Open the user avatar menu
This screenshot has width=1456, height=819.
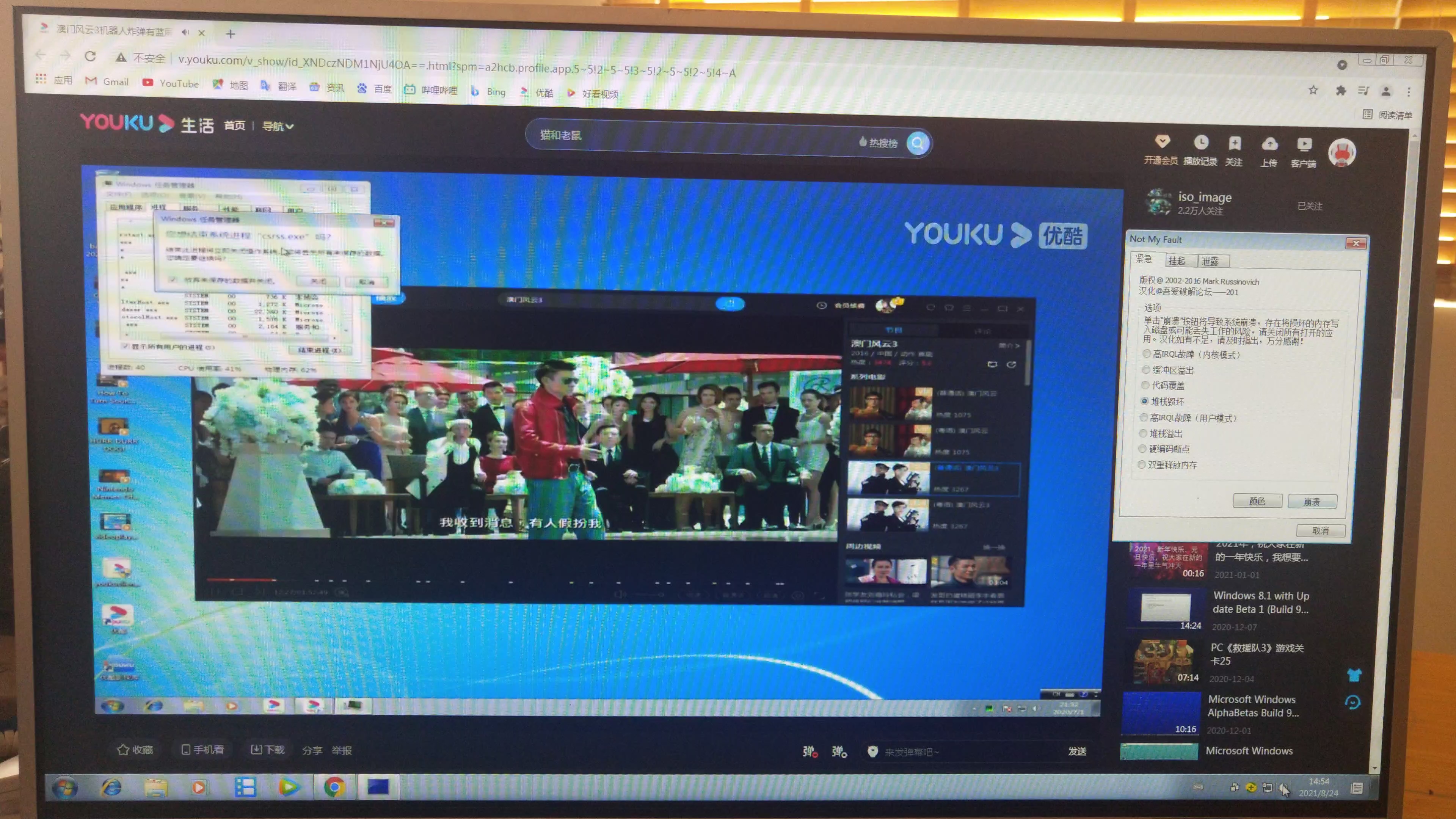(1342, 152)
